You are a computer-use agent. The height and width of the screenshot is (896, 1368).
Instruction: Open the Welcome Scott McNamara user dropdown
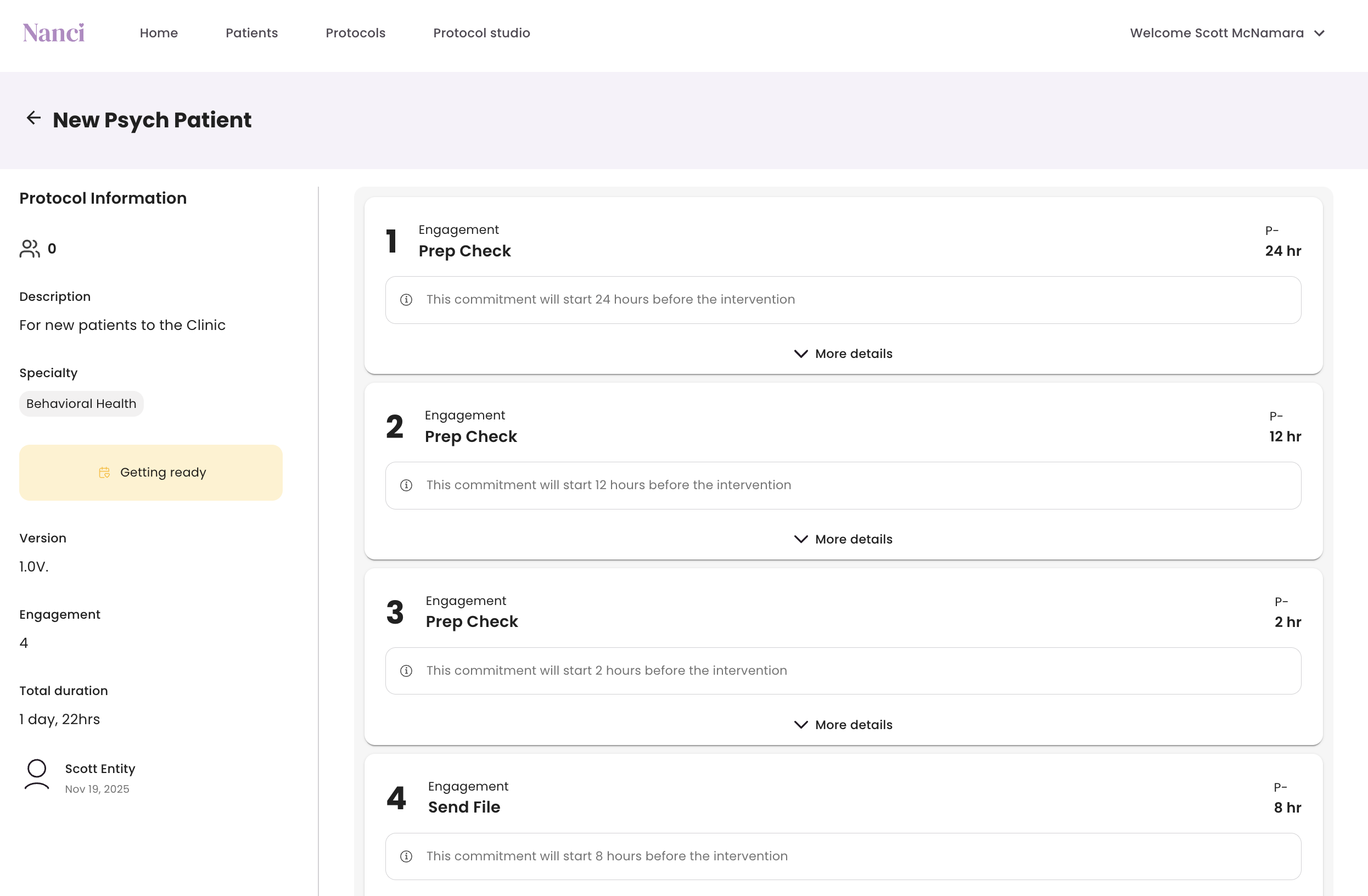(x=1226, y=33)
